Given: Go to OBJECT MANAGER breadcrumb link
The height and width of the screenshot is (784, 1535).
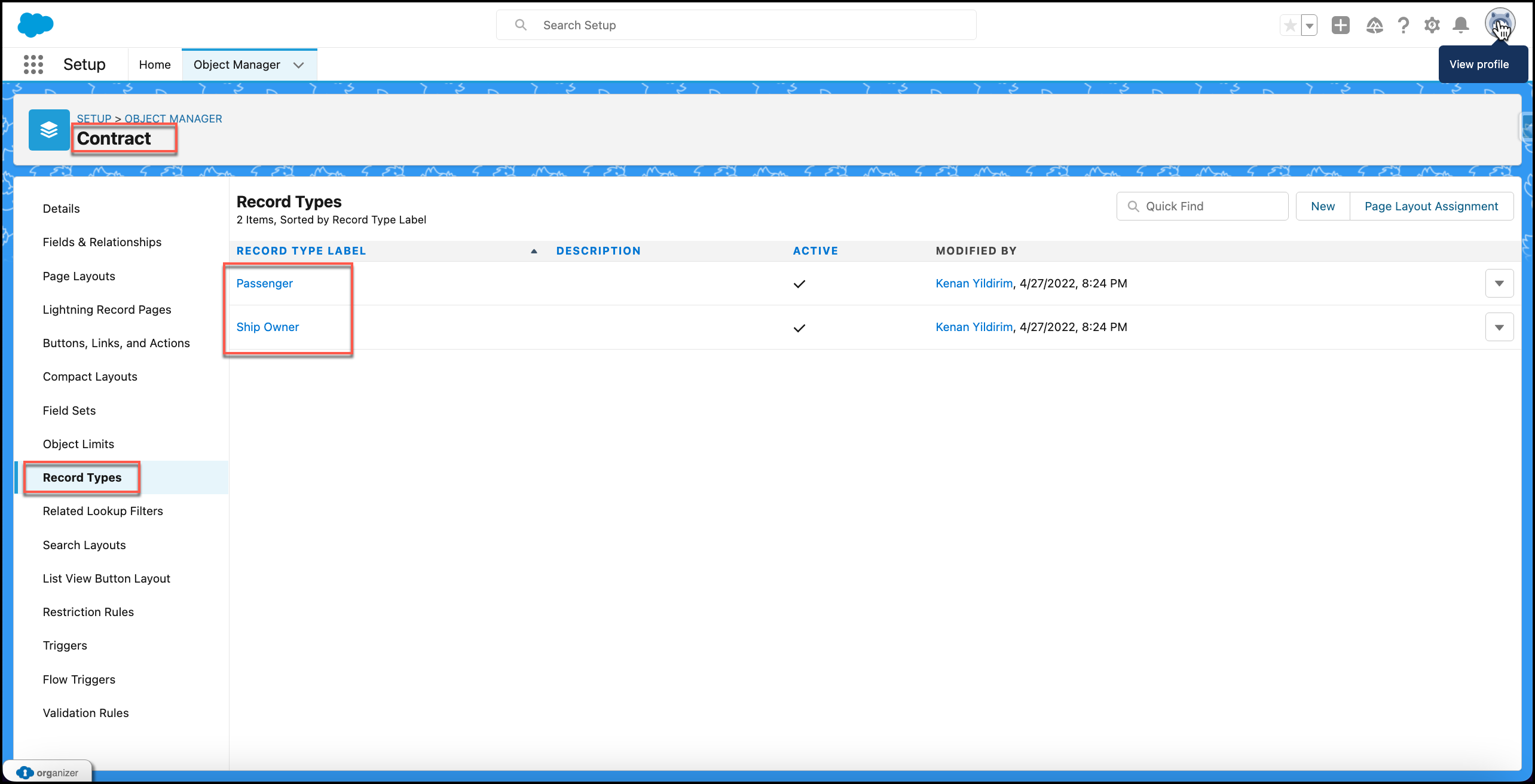Looking at the screenshot, I should click(x=173, y=118).
